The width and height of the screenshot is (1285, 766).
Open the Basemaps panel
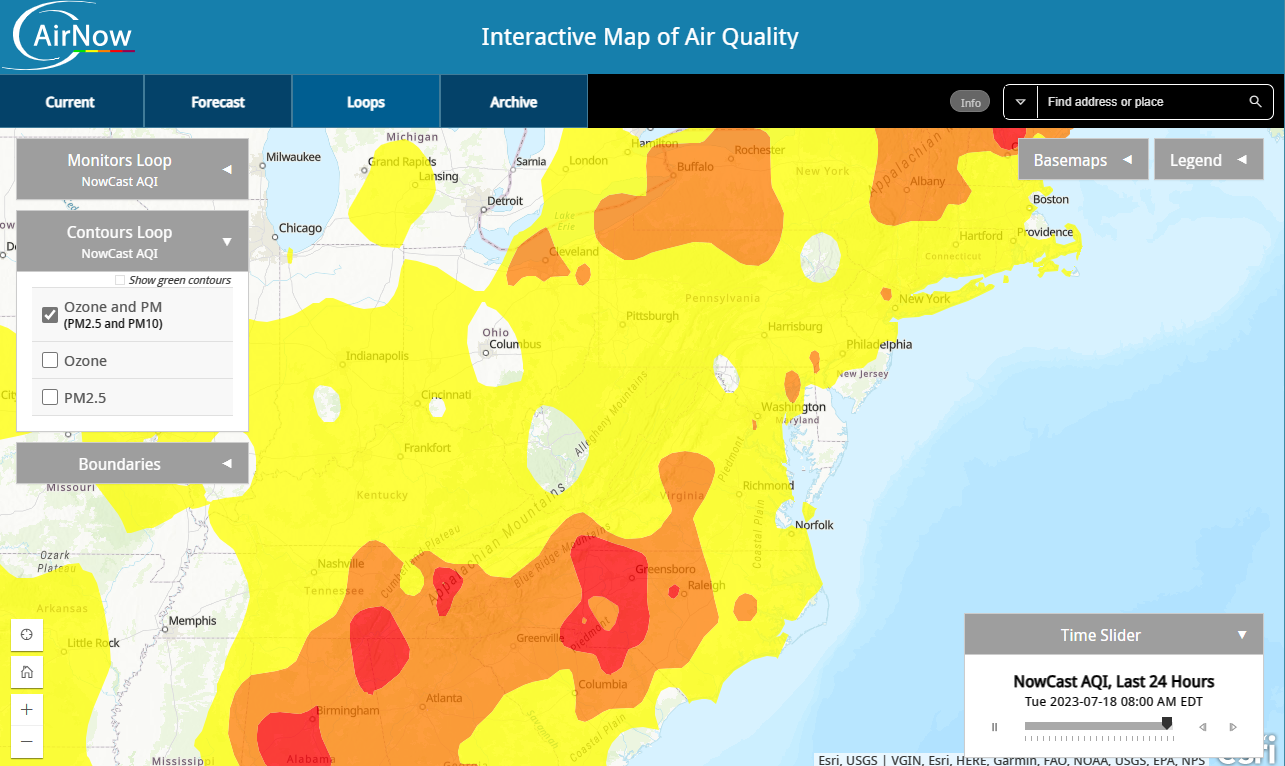click(x=1083, y=159)
